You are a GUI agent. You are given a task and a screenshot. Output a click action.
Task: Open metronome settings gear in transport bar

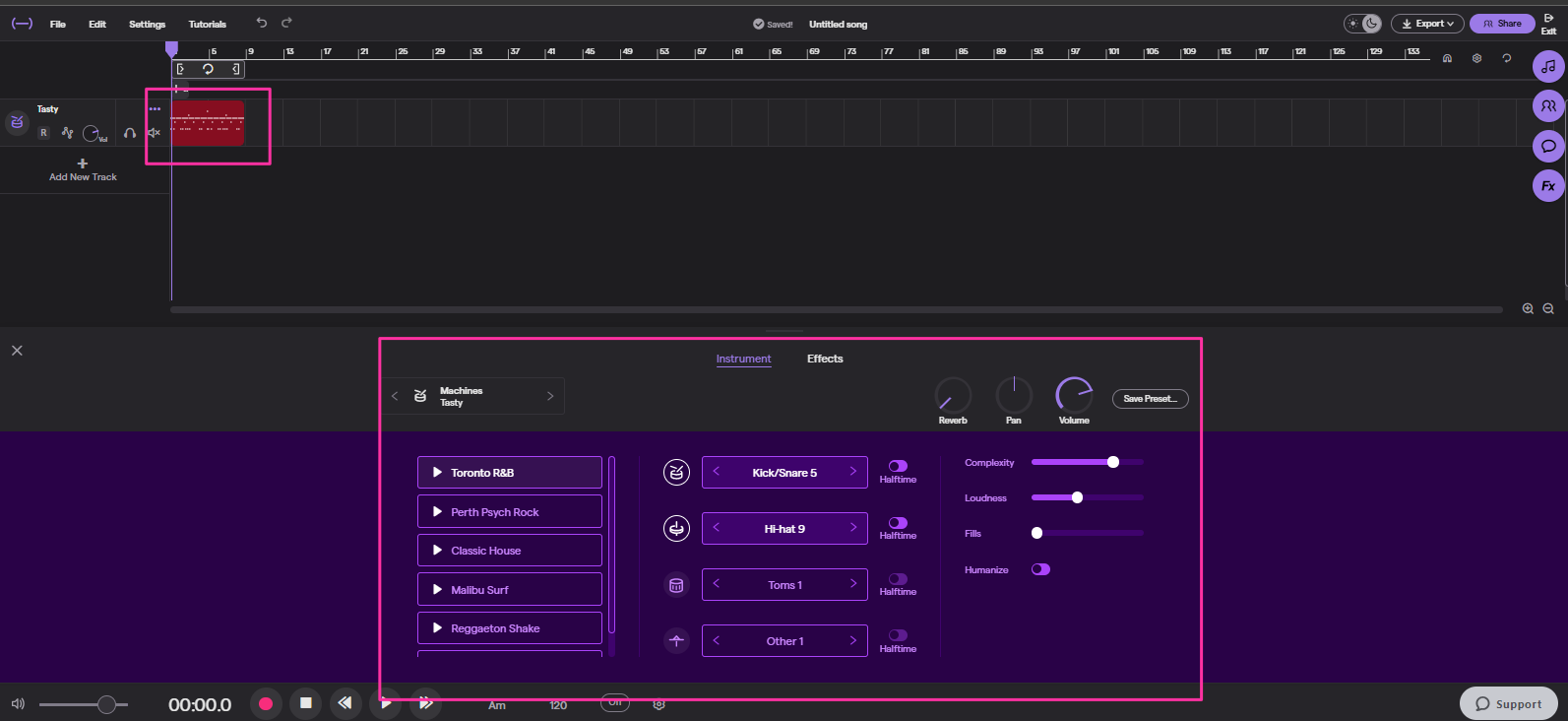click(x=659, y=705)
